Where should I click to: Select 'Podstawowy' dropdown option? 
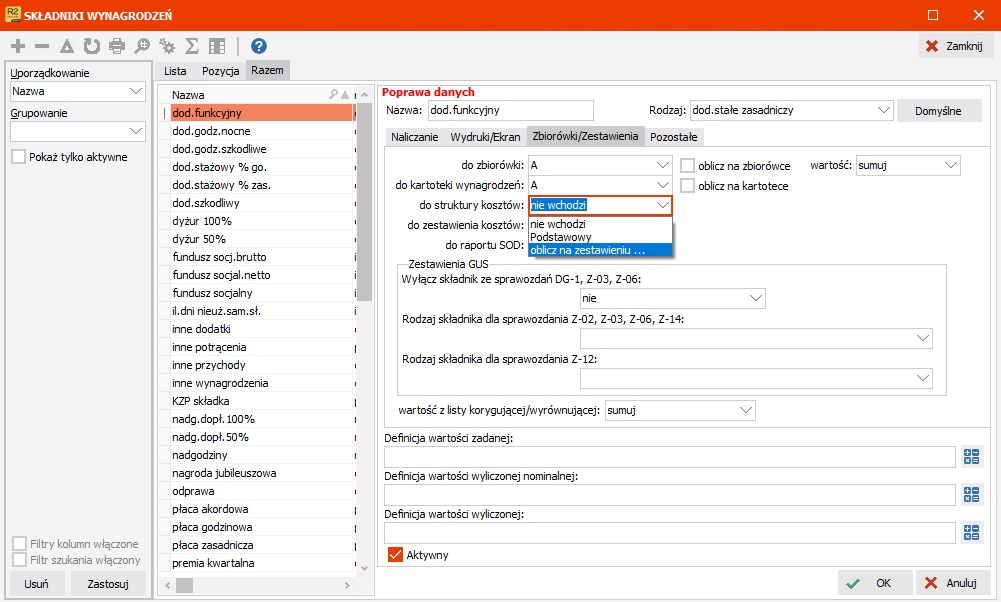click(x=600, y=237)
